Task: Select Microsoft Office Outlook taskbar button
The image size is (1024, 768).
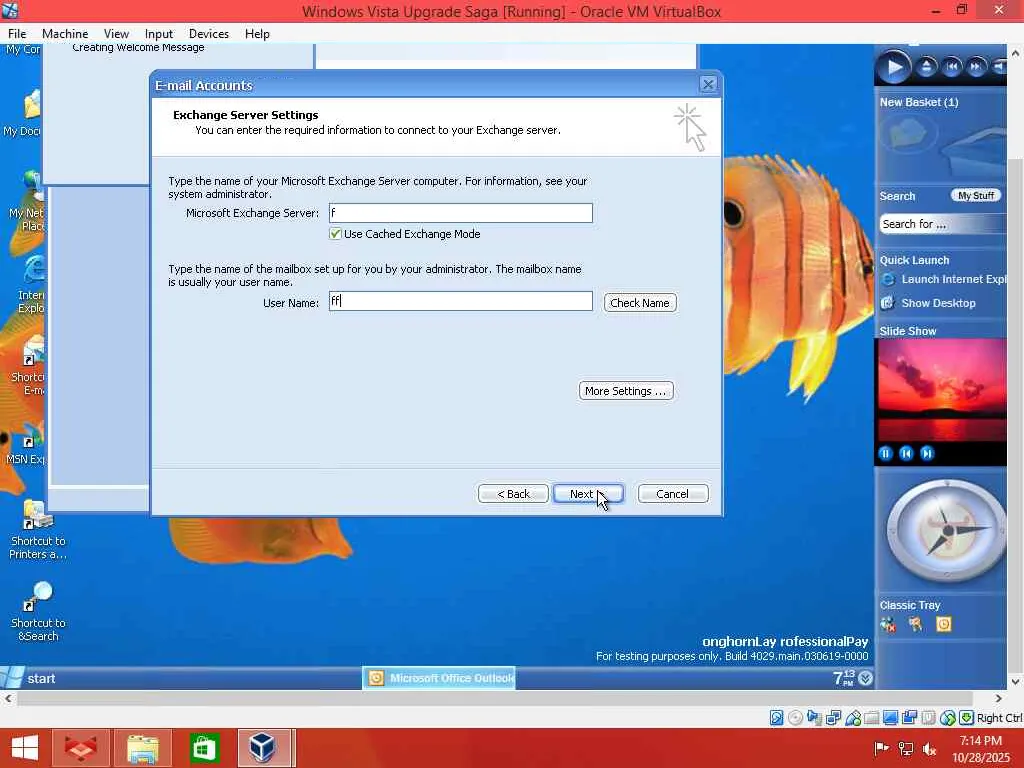Action: pos(439,679)
